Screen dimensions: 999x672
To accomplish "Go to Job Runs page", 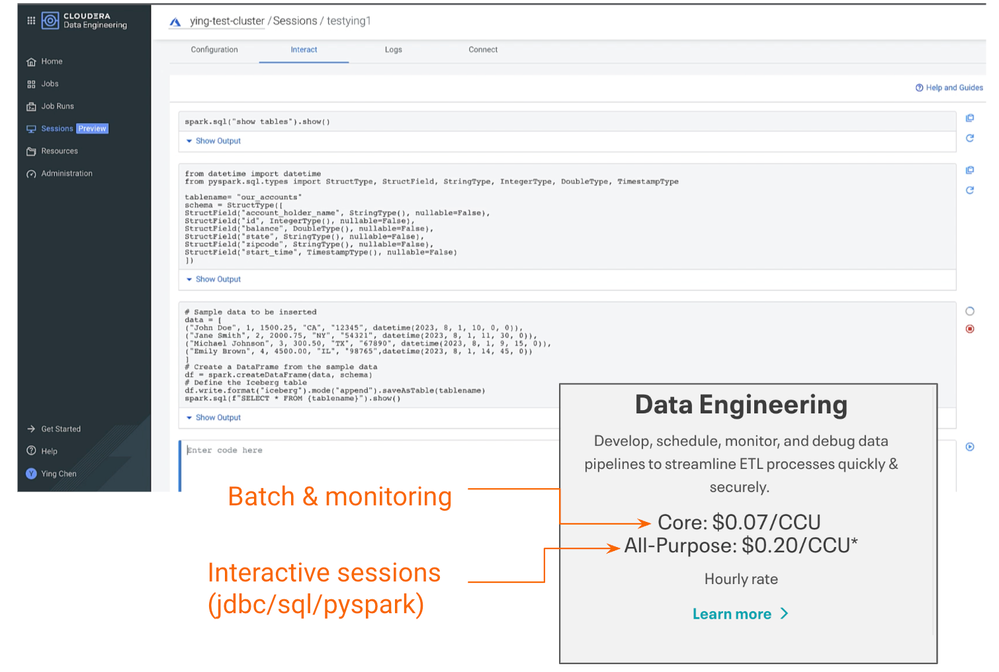I will (57, 106).
